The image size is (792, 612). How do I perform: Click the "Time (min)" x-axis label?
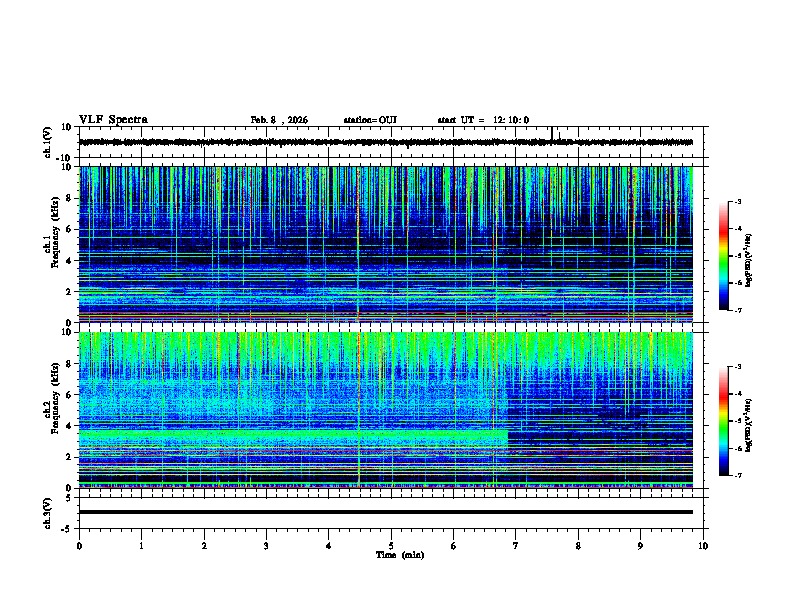point(400,555)
